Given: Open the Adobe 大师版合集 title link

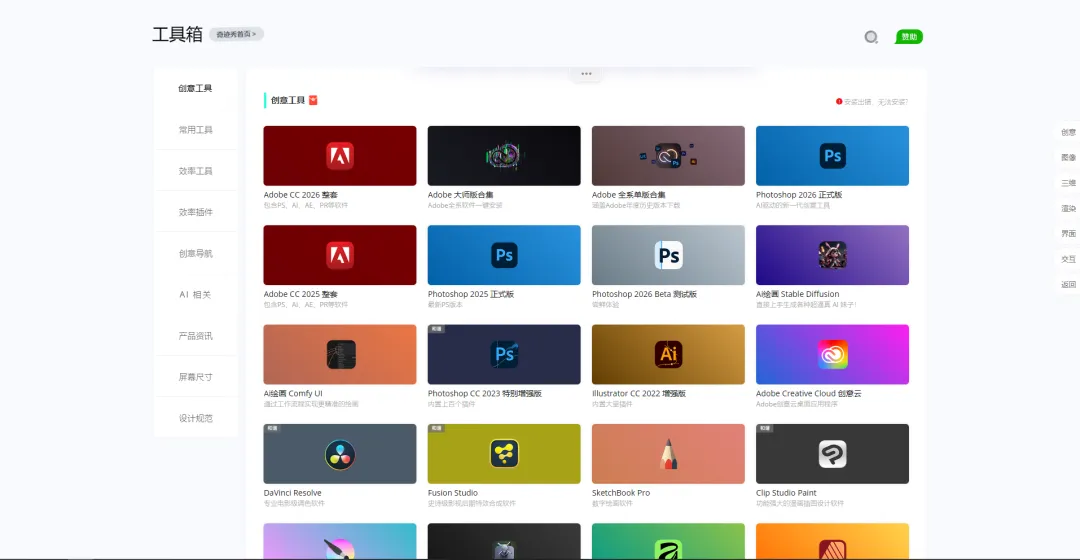Looking at the screenshot, I should [460, 195].
